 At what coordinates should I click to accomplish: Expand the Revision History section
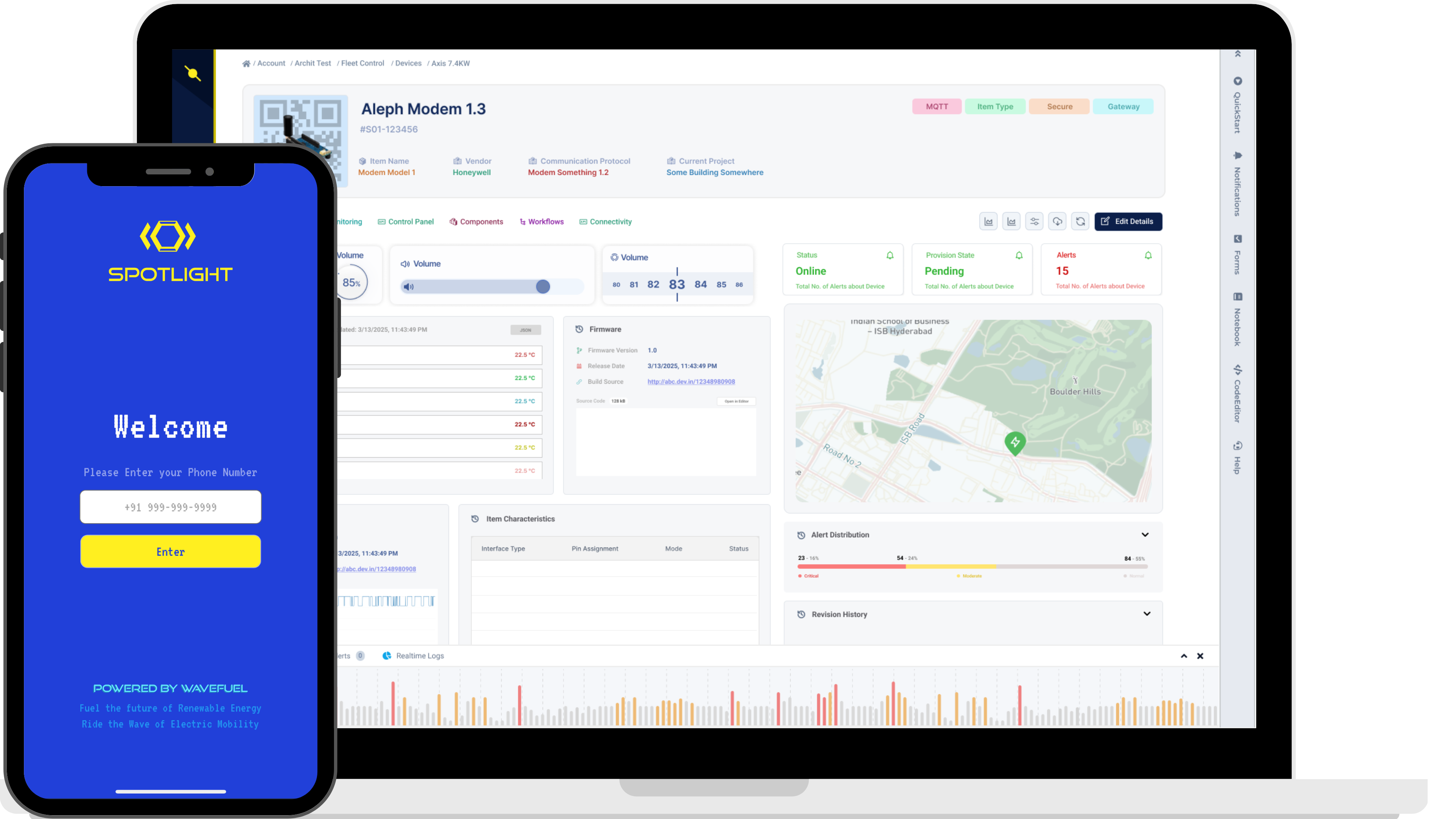1146,614
